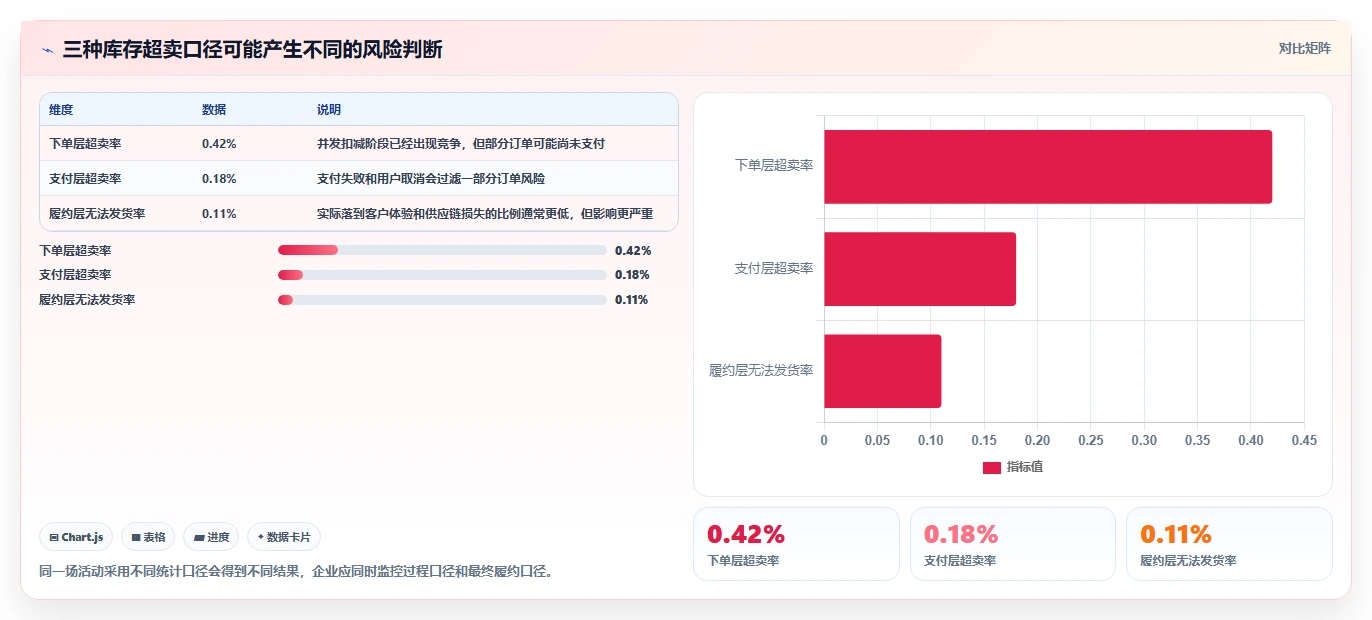Open the 0.18% 支付层超卖率 data card
Viewport: 1372px width, 620px height.
click(x=1012, y=544)
